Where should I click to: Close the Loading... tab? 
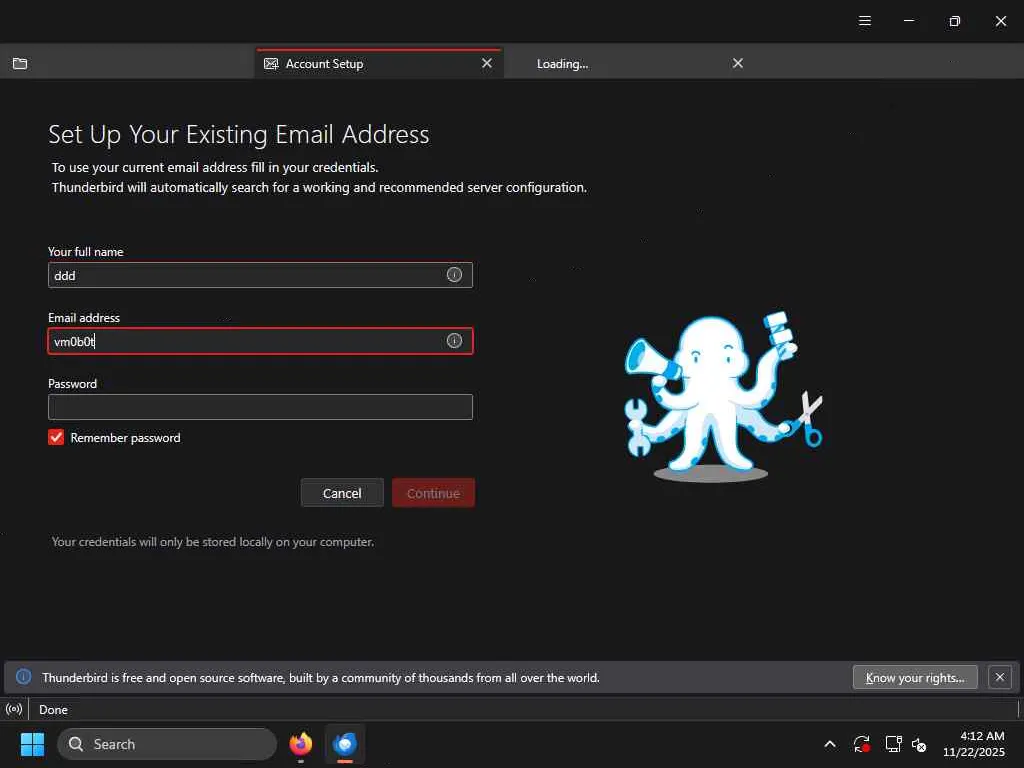click(x=738, y=63)
